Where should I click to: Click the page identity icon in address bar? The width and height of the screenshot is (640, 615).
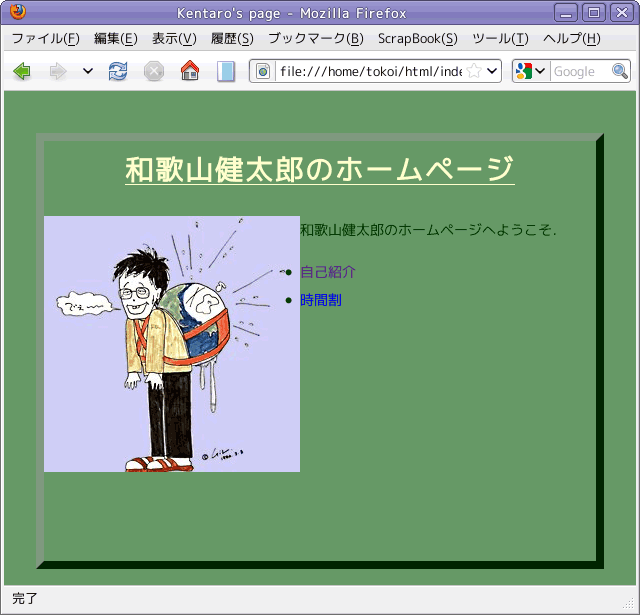[264, 71]
